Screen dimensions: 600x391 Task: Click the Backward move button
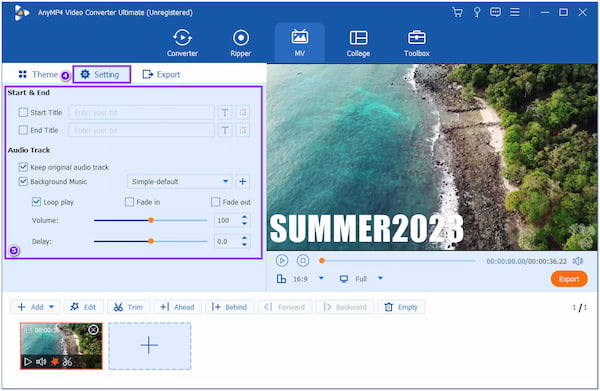[x=345, y=307]
